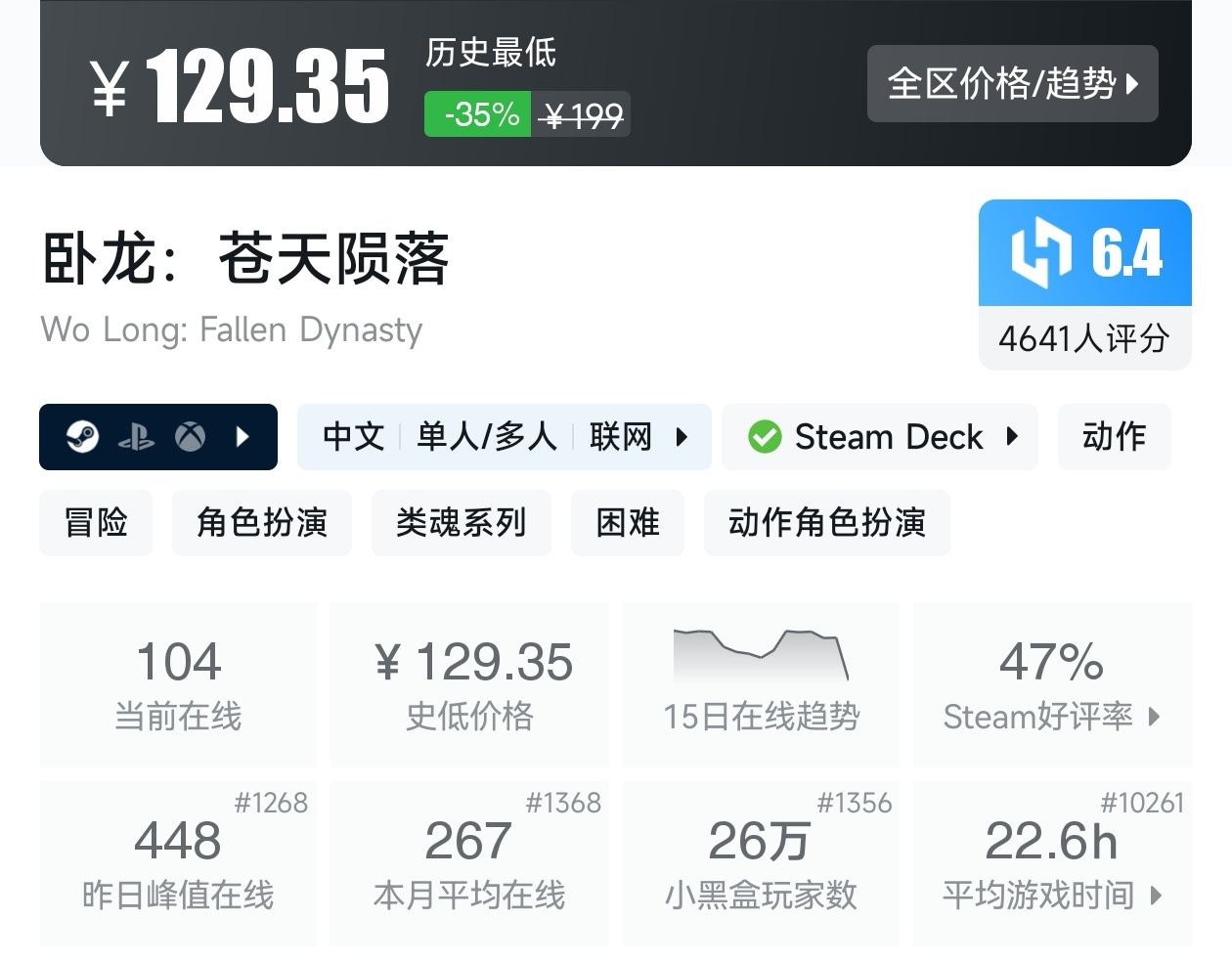Click the -35% discount badge

point(478,114)
